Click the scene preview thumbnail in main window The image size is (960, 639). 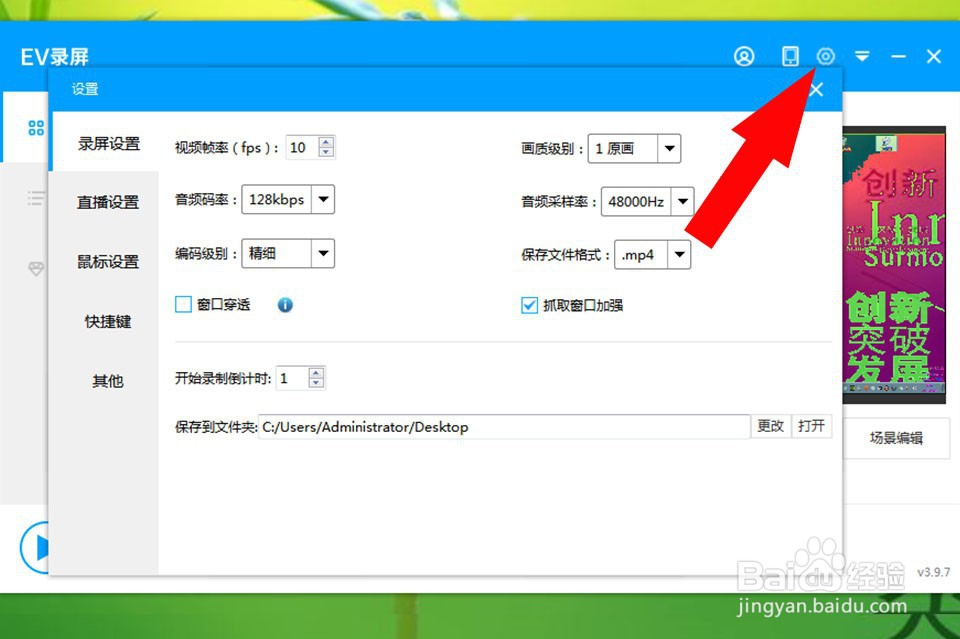pos(894,265)
